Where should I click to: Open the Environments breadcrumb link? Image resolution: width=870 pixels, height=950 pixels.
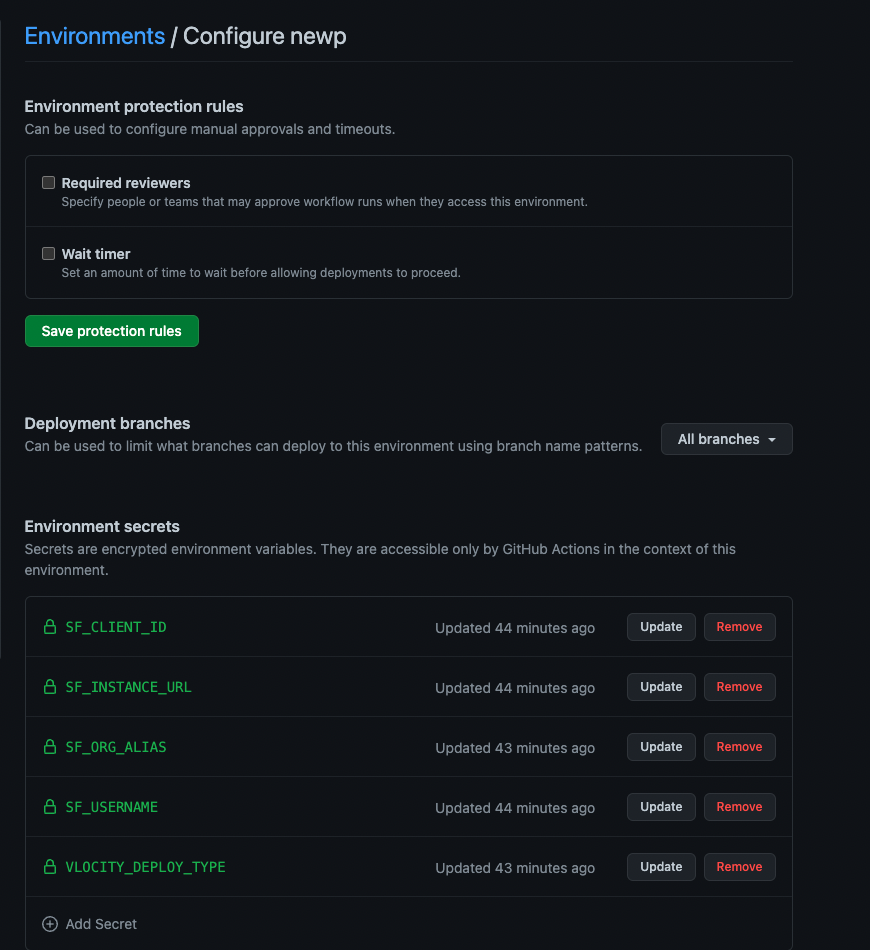tap(94, 36)
